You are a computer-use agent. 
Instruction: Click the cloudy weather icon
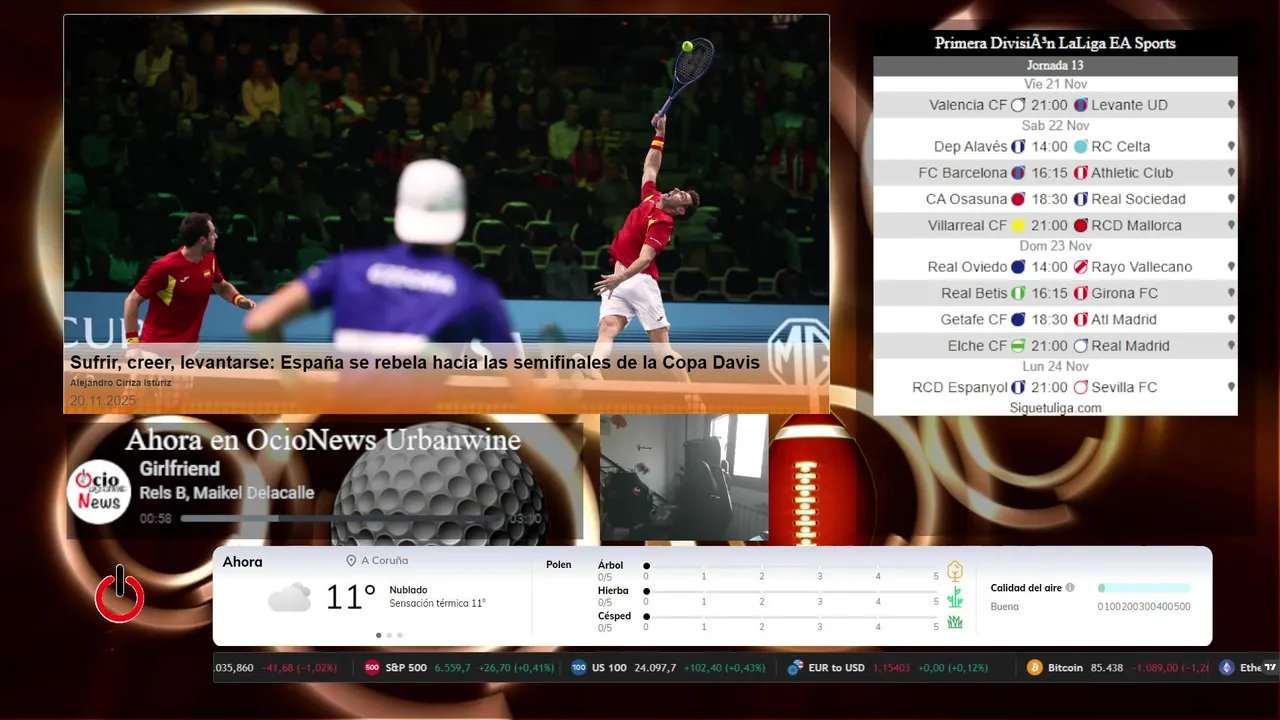289,598
